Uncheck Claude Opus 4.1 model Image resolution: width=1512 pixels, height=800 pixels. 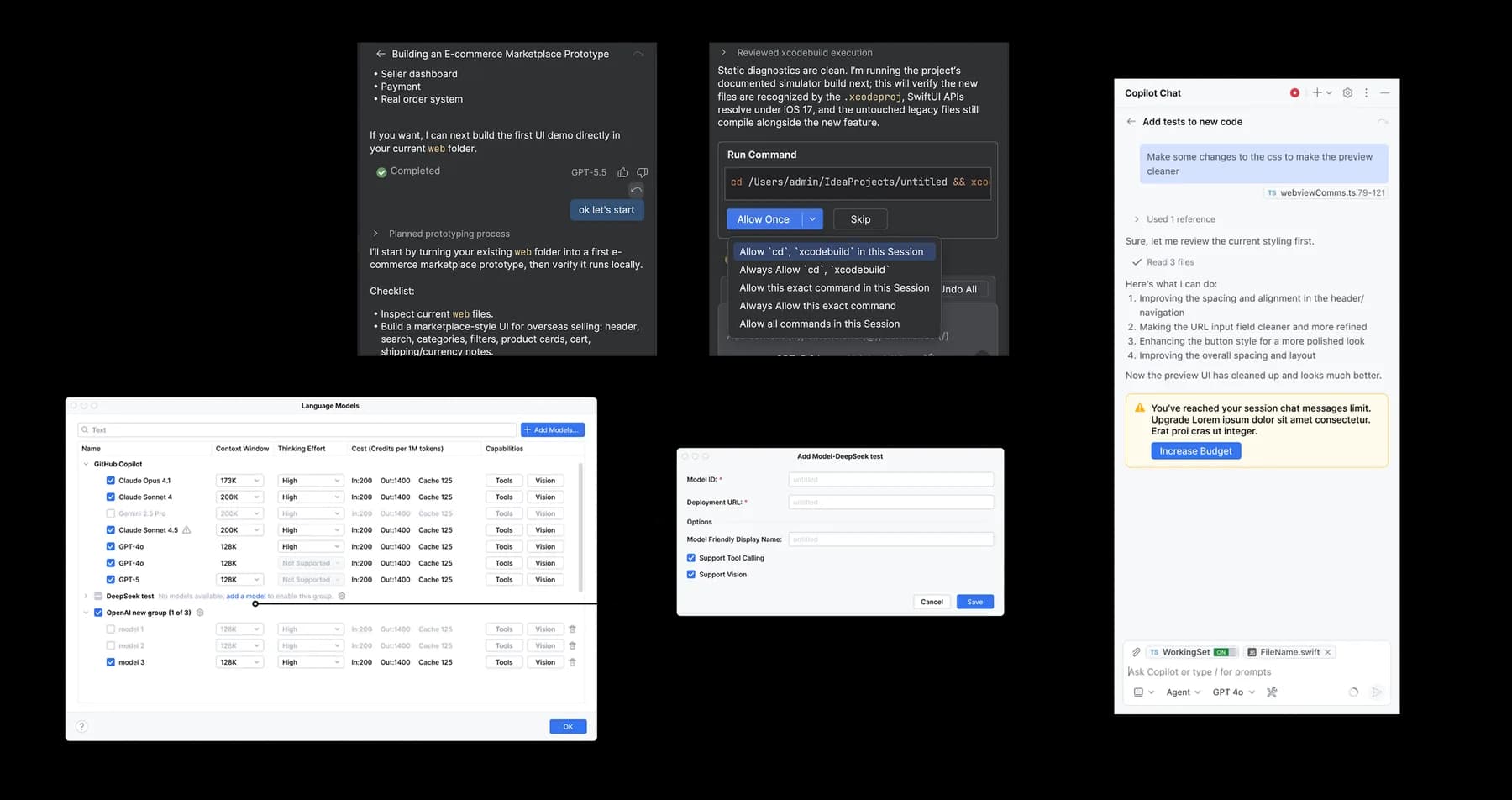[110, 481]
